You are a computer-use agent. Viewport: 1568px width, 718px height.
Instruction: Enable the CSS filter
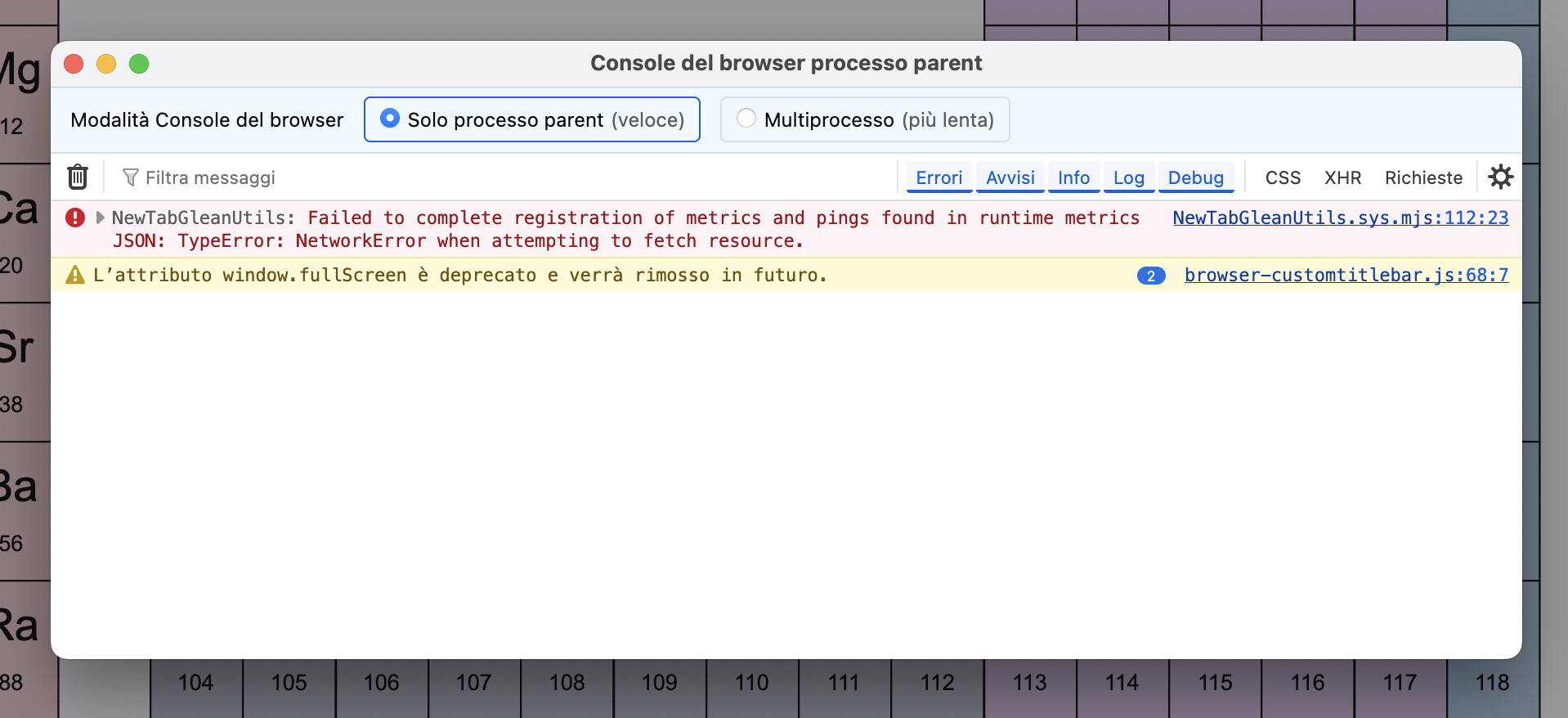1283,177
